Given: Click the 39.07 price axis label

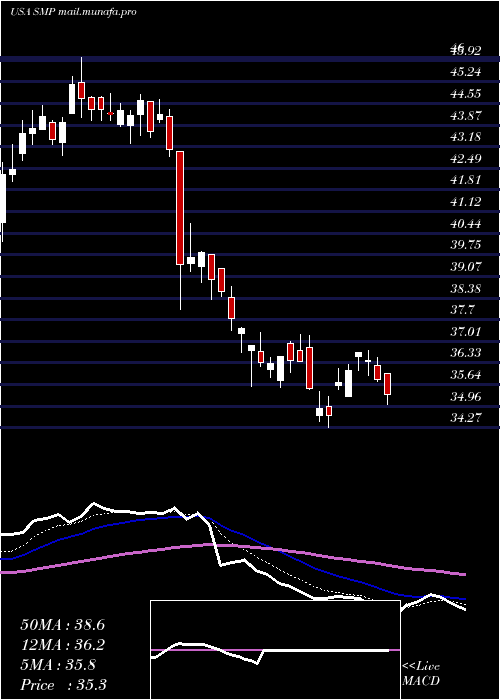Looking at the screenshot, I should (x=466, y=267).
